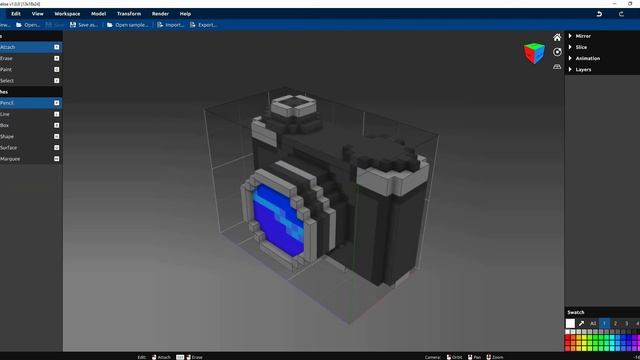Pick the first white swatch in the grayscale row
640x360 pixels.
tap(567, 332)
